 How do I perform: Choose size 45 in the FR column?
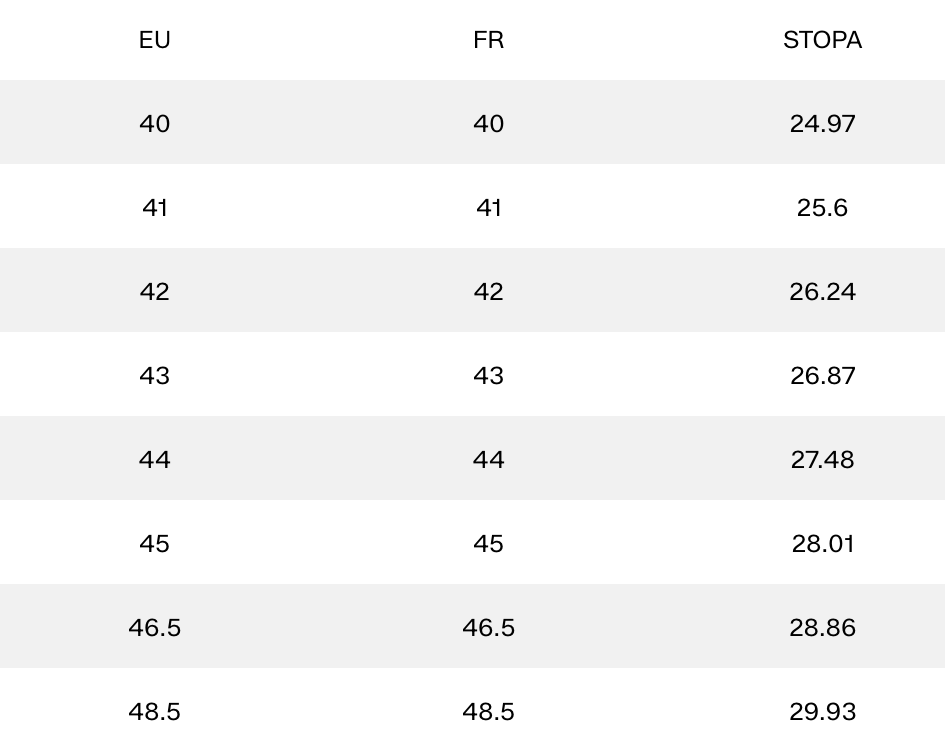pyautogui.click(x=488, y=543)
